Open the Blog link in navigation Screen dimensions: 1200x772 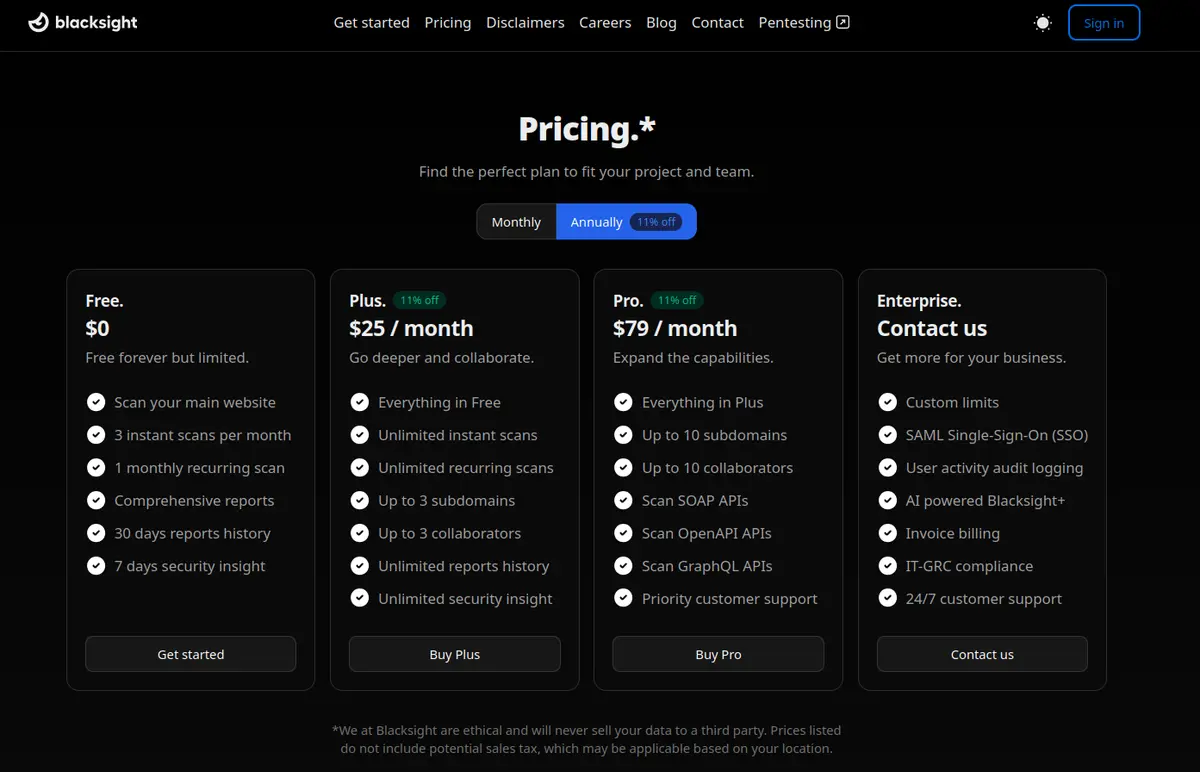[x=661, y=22]
